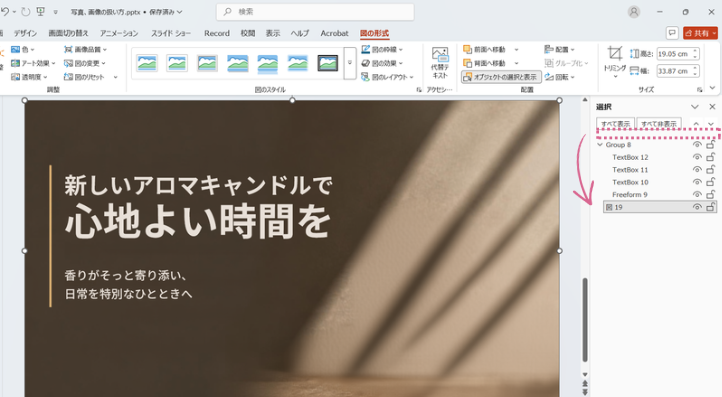Viewport: 722px width, 397px height.
Task: Open the Acrobat tab
Action: [334, 33]
